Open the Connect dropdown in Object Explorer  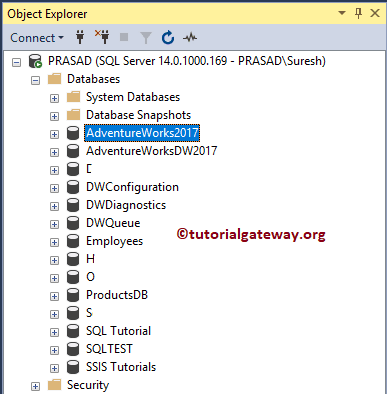coord(37,38)
